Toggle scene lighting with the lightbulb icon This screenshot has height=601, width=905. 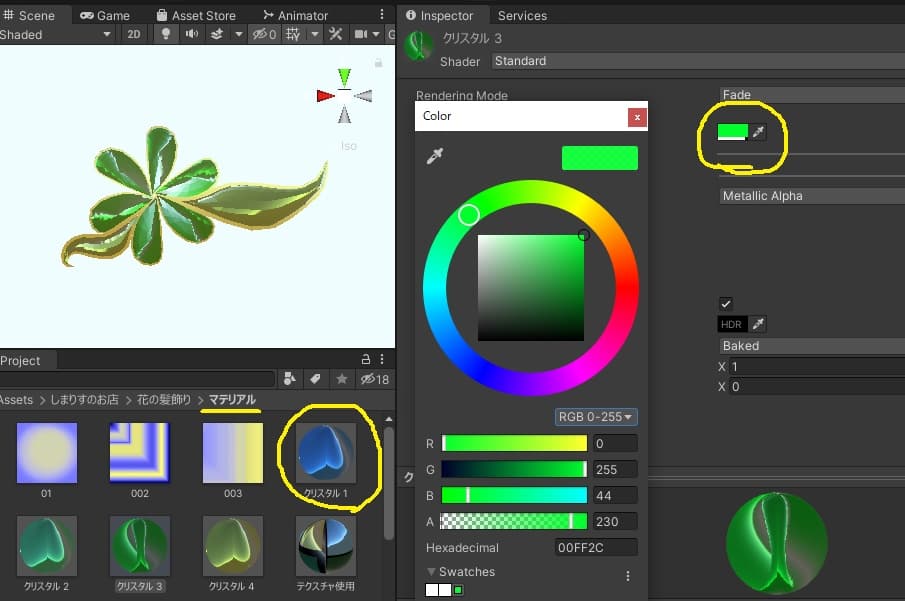(x=165, y=34)
